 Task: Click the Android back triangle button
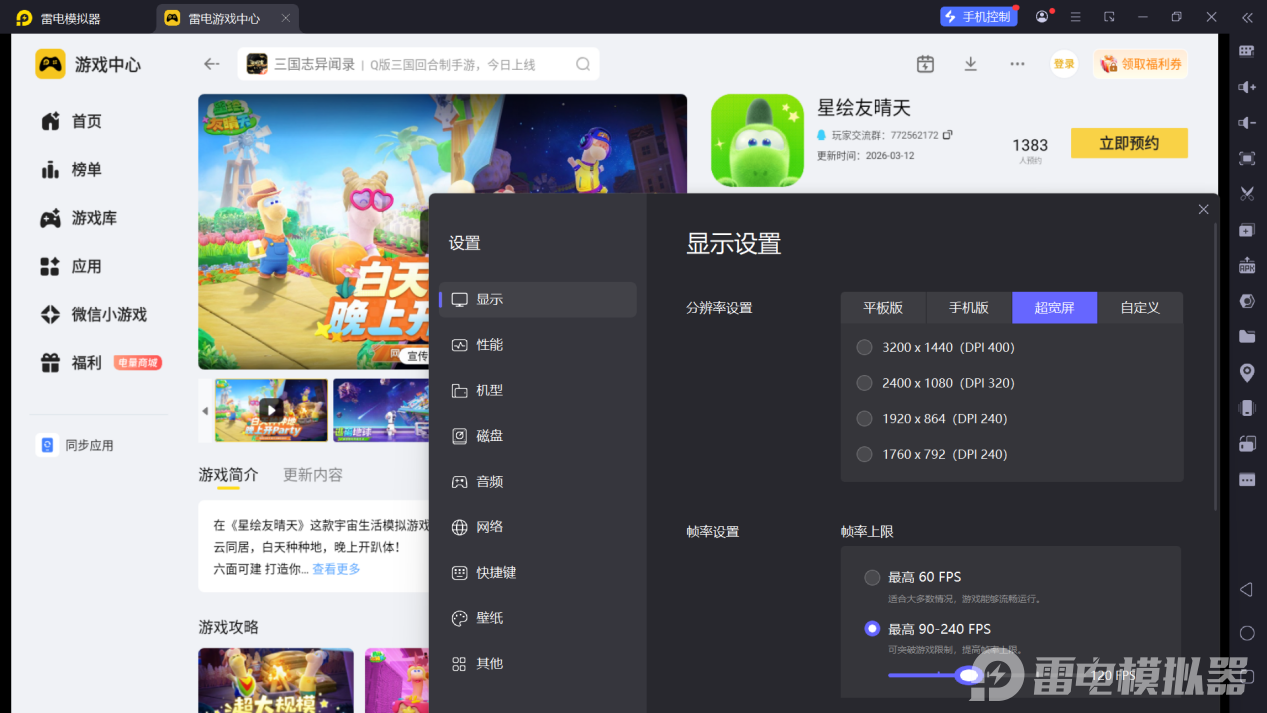[x=1246, y=590]
